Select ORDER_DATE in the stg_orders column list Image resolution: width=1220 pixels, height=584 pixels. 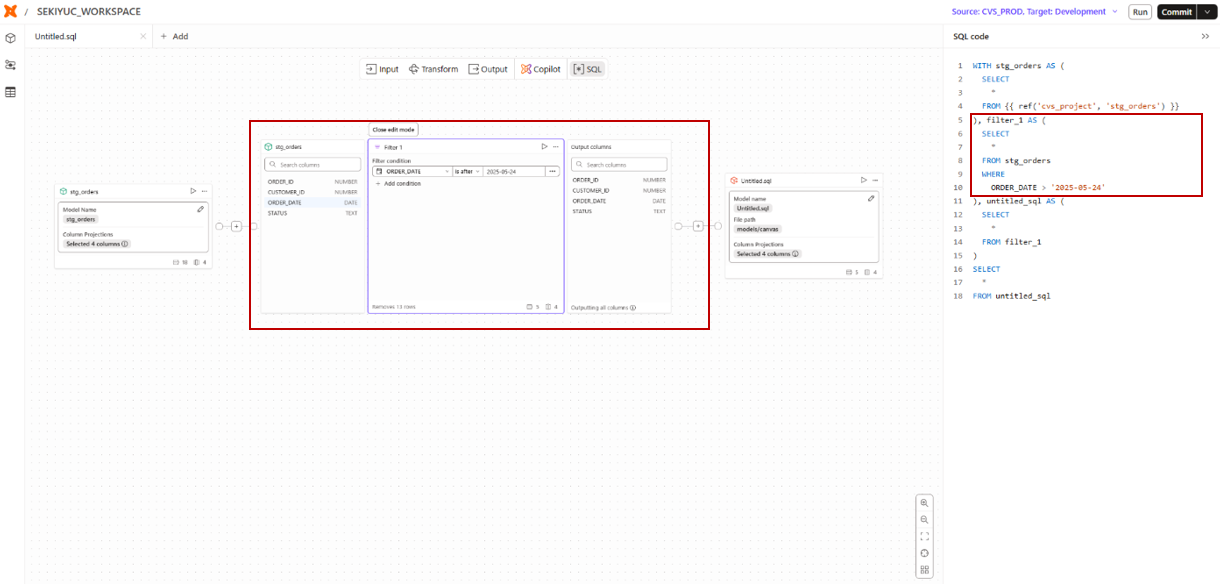pyautogui.click(x=312, y=202)
